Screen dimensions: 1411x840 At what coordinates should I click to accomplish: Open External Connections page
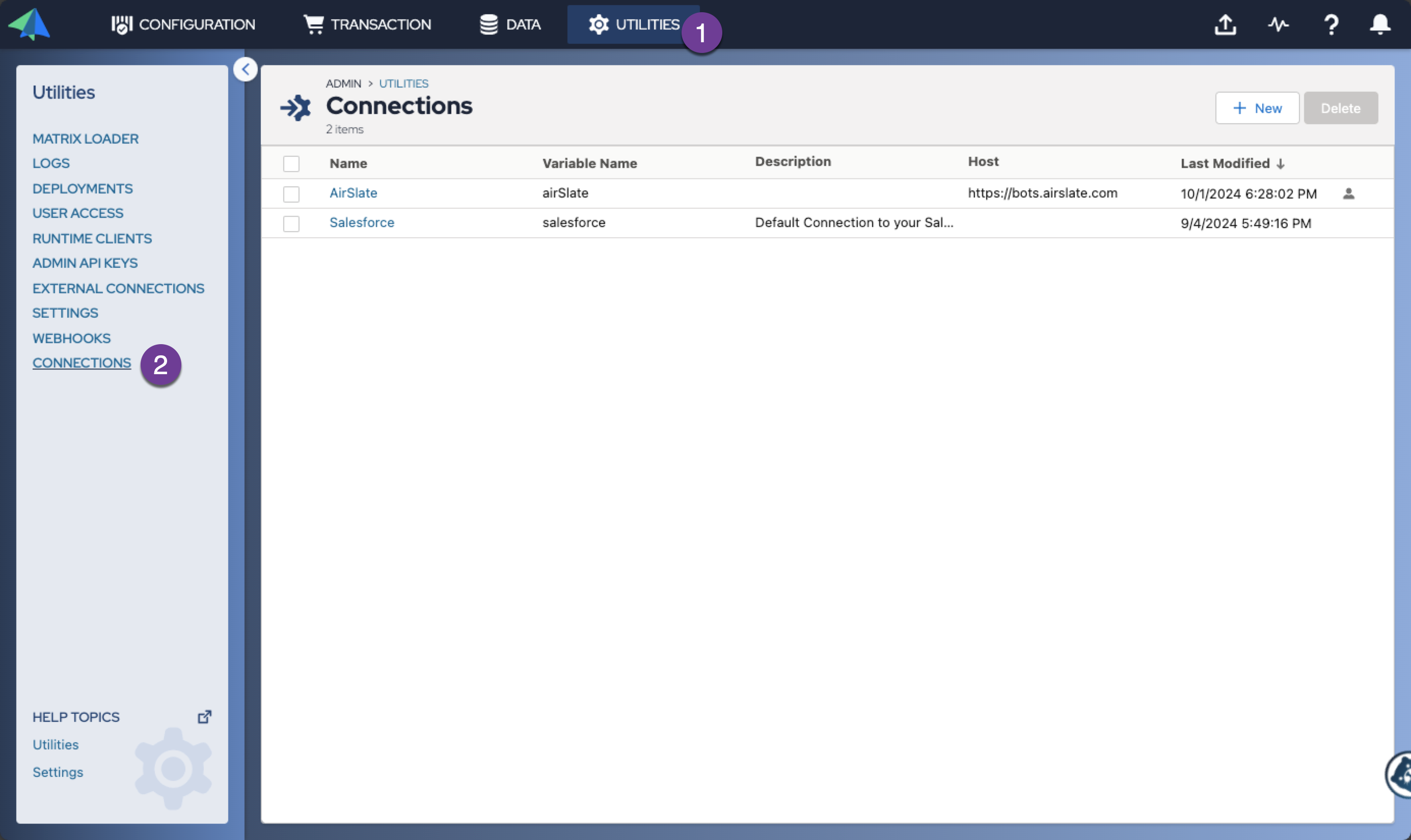118,288
